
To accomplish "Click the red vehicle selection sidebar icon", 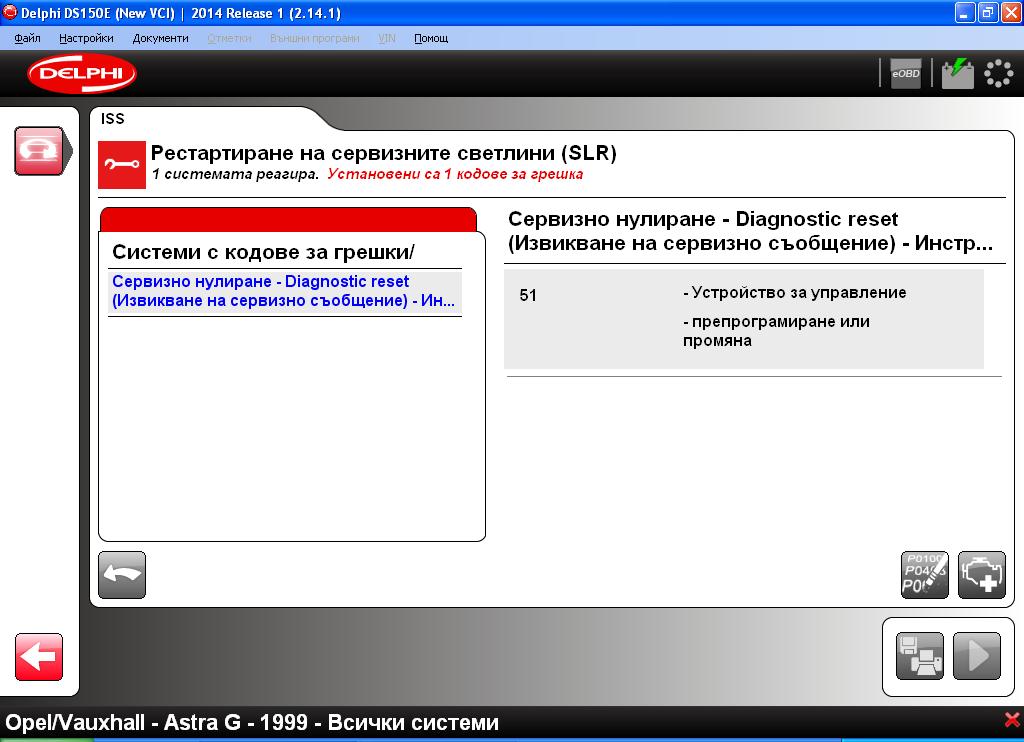I will (x=40, y=151).
